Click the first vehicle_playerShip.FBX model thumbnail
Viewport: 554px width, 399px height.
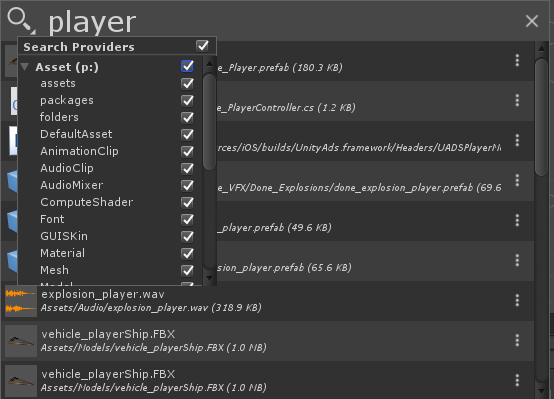click(21, 341)
